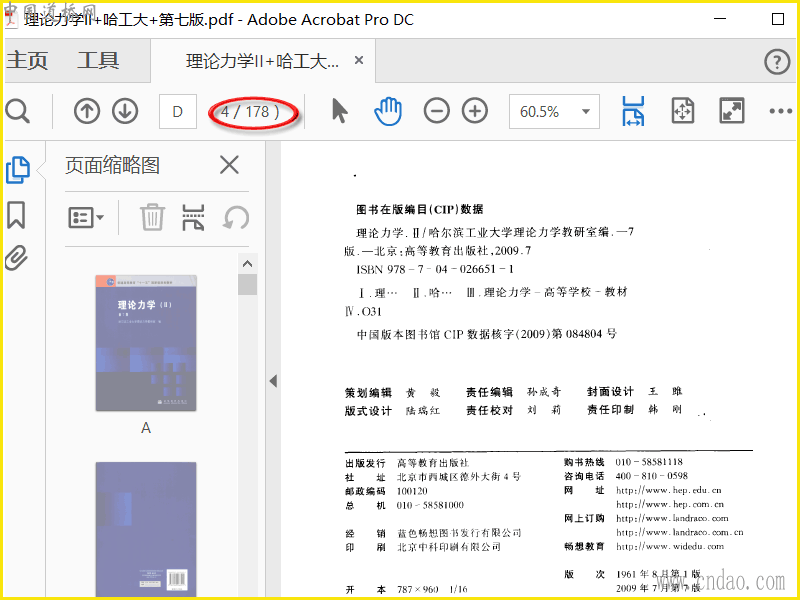
Task: Click the phone number 010-58581118
Action: [649, 462]
